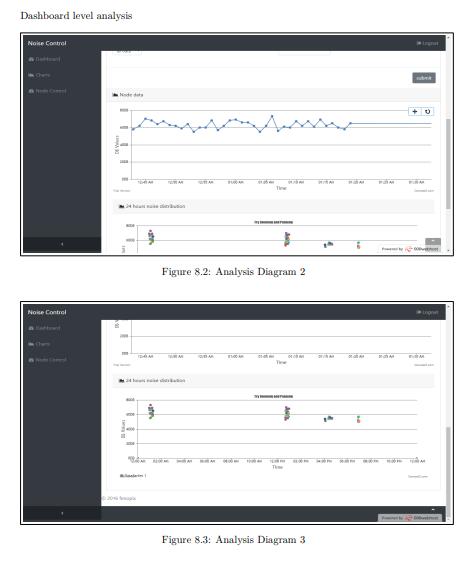The width and height of the screenshot is (469, 568).
Task: Click vertical scrollbar thumb in Figure 8.2 screenshot
Action: pos(448,164)
